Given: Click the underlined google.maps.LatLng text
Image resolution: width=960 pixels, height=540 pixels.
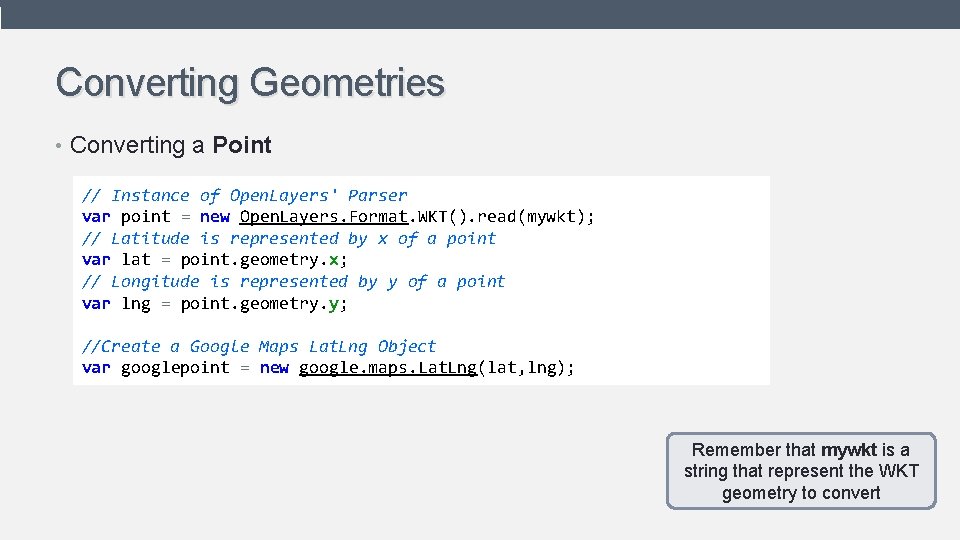Looking at the screenshot, I should tap(388, 368).
